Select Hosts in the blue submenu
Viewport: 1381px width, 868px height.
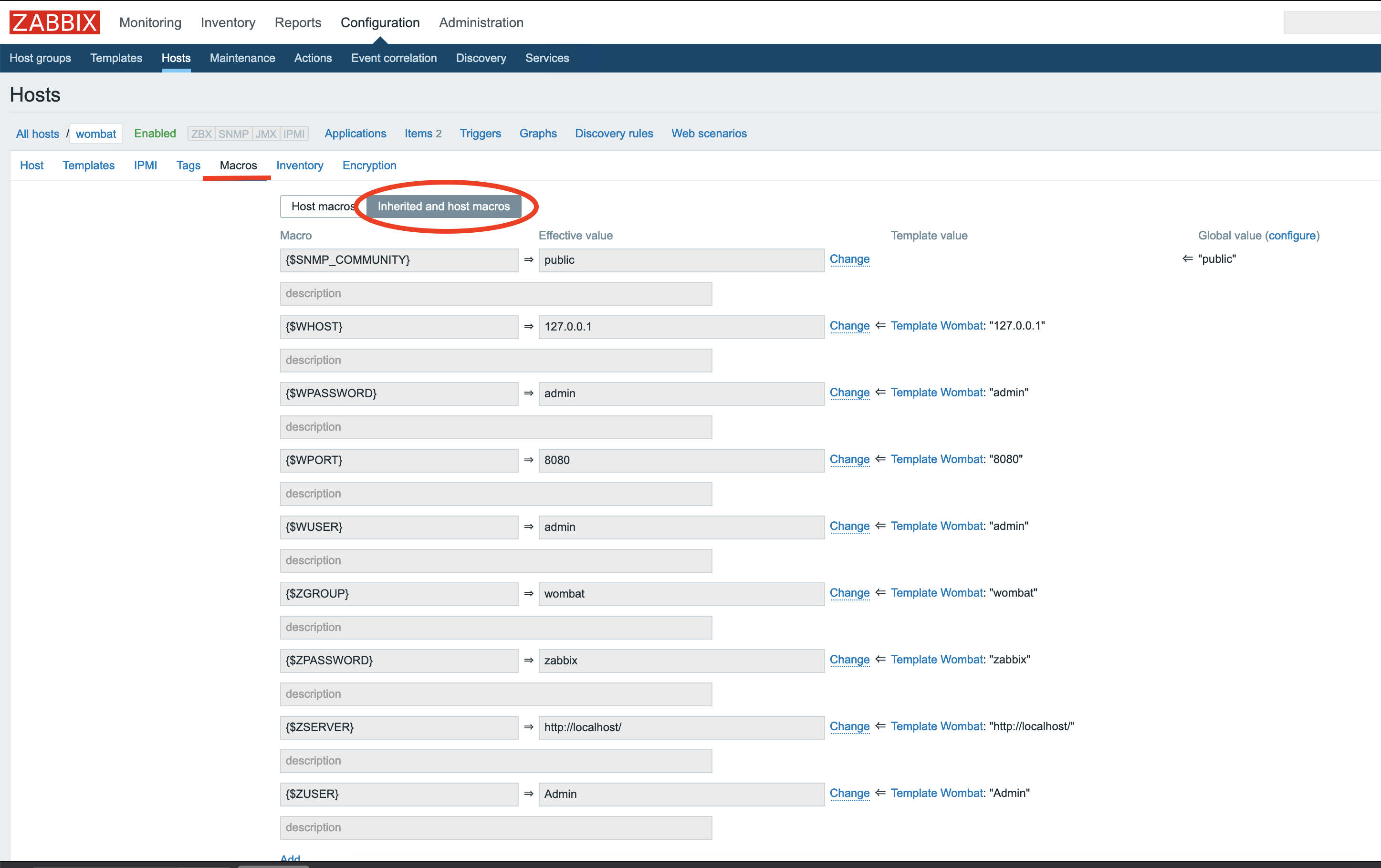point(176,58)
